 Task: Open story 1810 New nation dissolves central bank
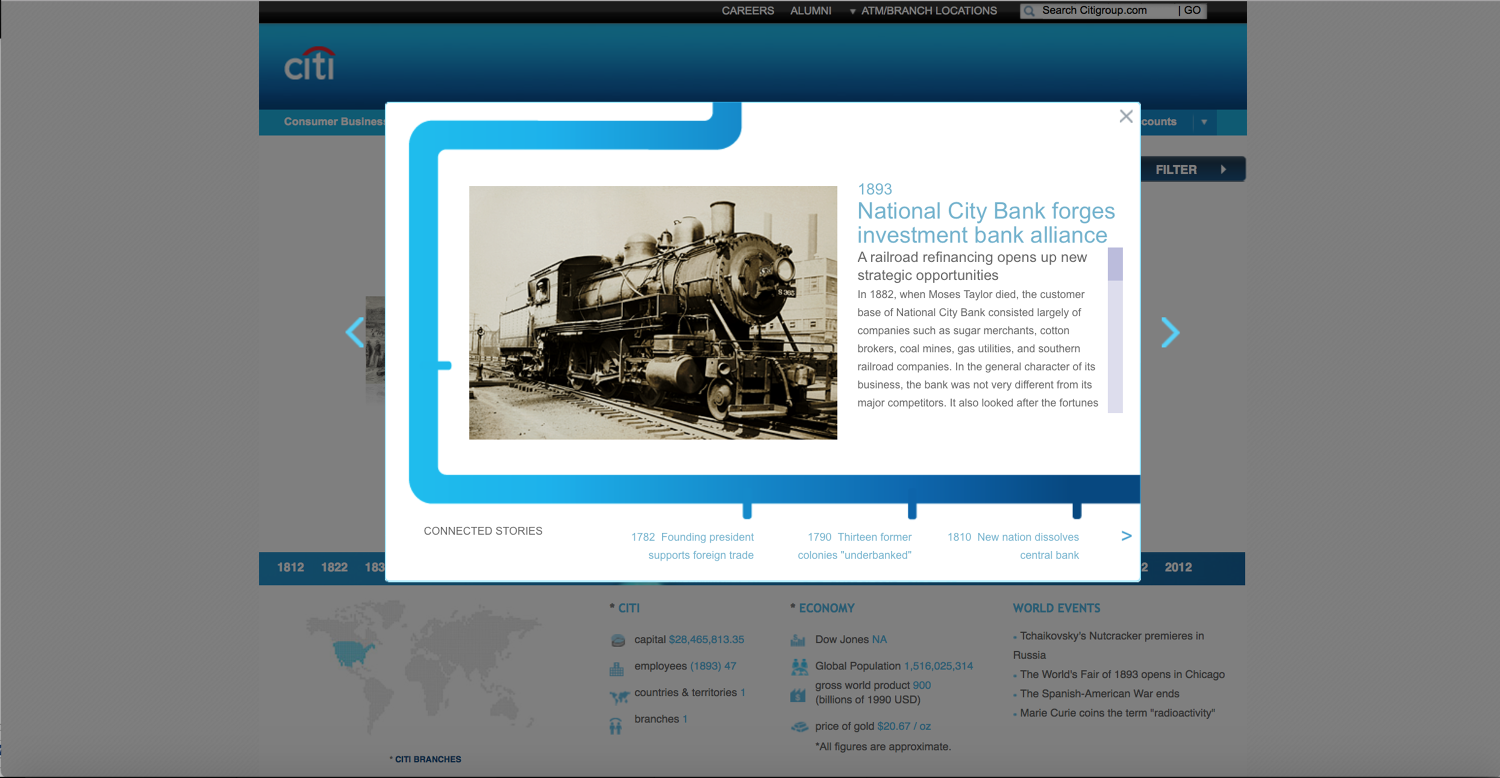[1013, 546]
